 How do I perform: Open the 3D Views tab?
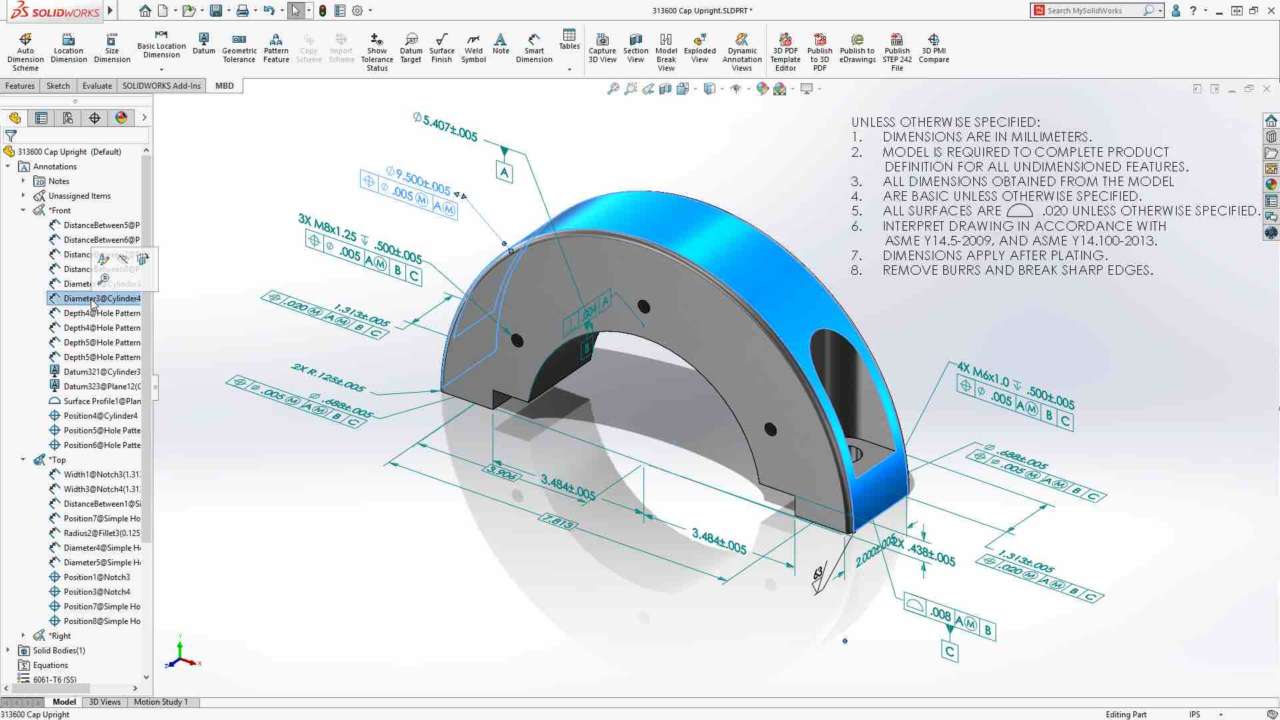[x=105, y=702]
